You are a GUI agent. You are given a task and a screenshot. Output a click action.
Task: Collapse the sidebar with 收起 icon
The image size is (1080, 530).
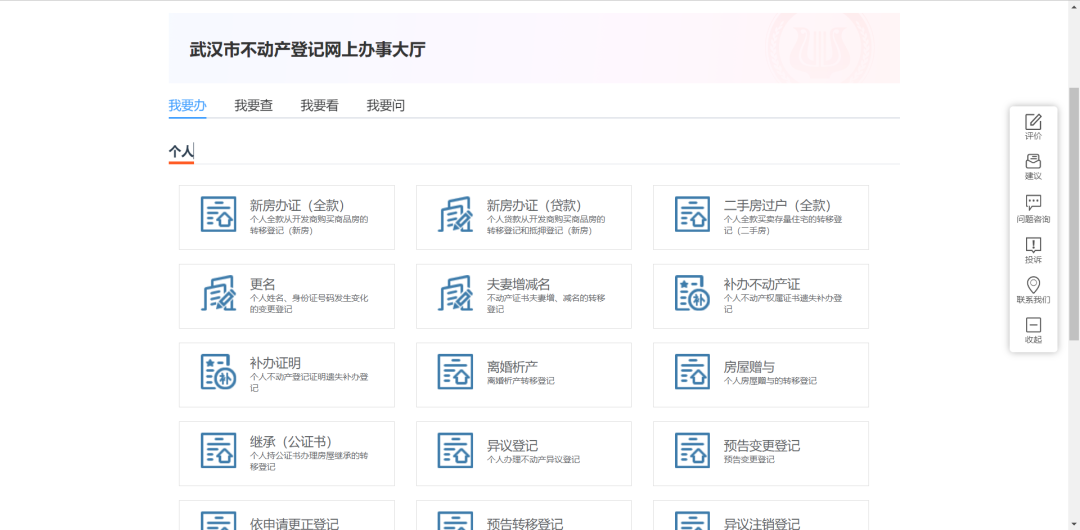point(1033,325)
